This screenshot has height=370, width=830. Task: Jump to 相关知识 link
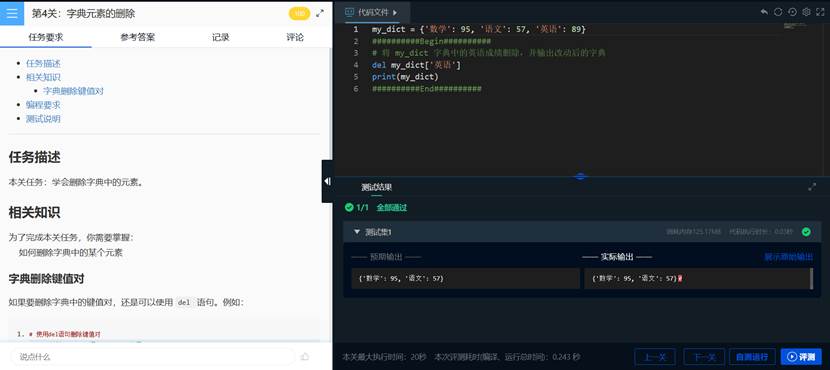[43, 77]
